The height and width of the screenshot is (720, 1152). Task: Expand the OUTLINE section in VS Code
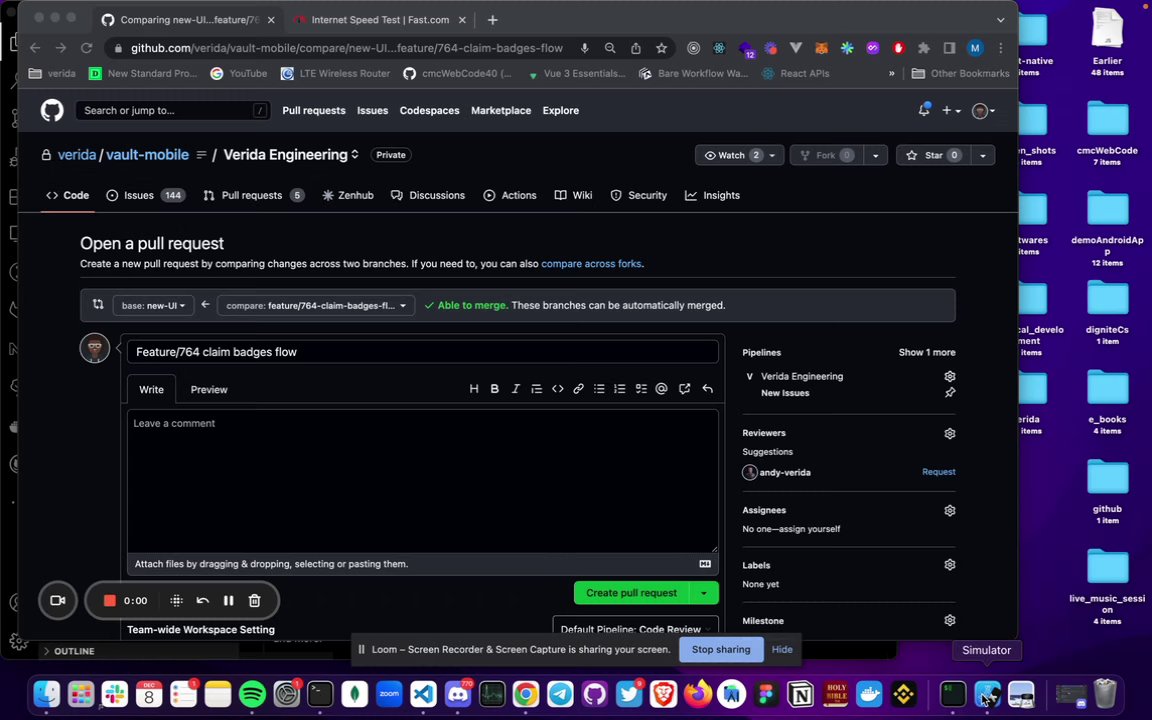click(x=68, y=651)
